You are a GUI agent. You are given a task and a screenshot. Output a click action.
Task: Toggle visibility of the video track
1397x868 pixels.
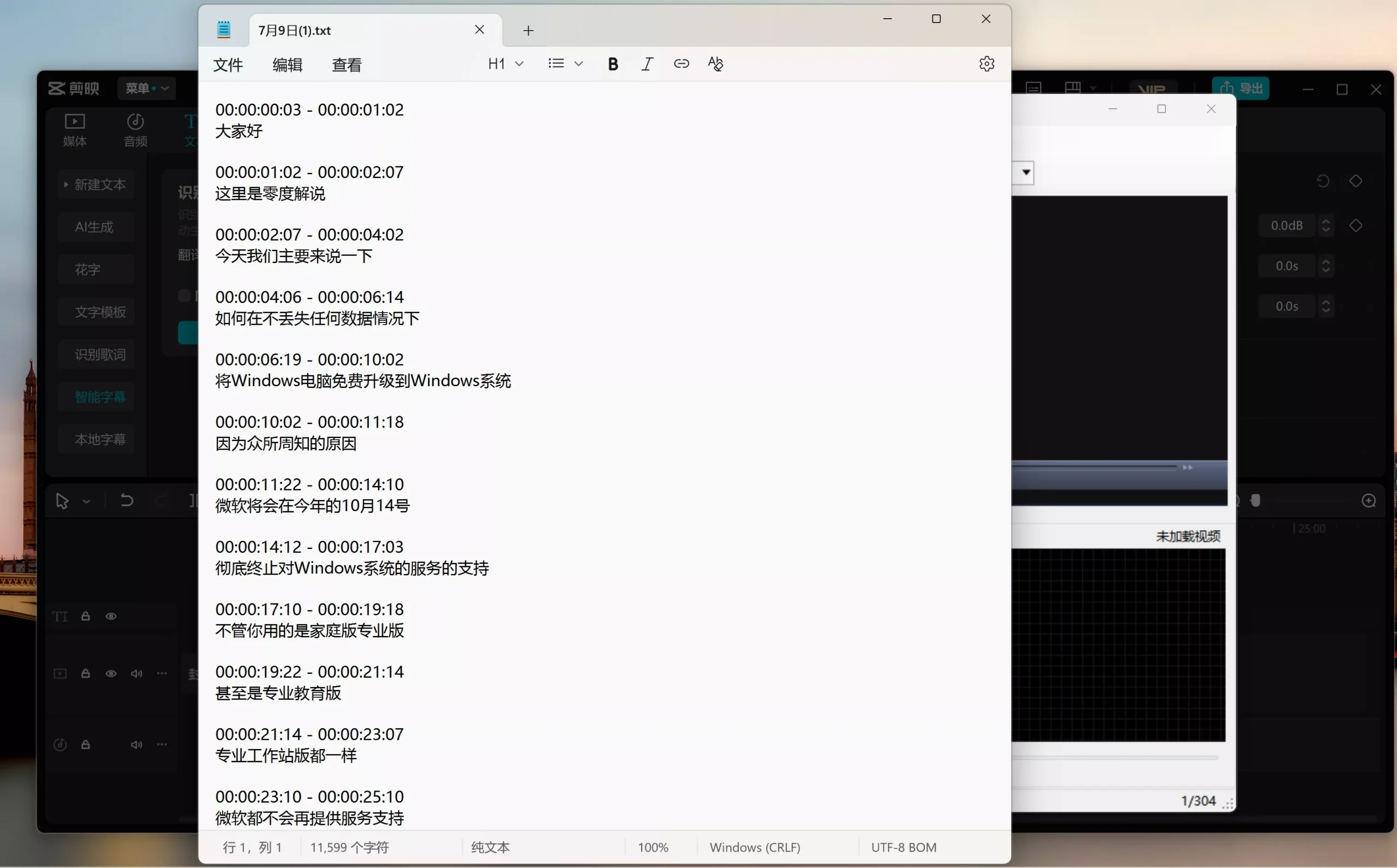111,673
